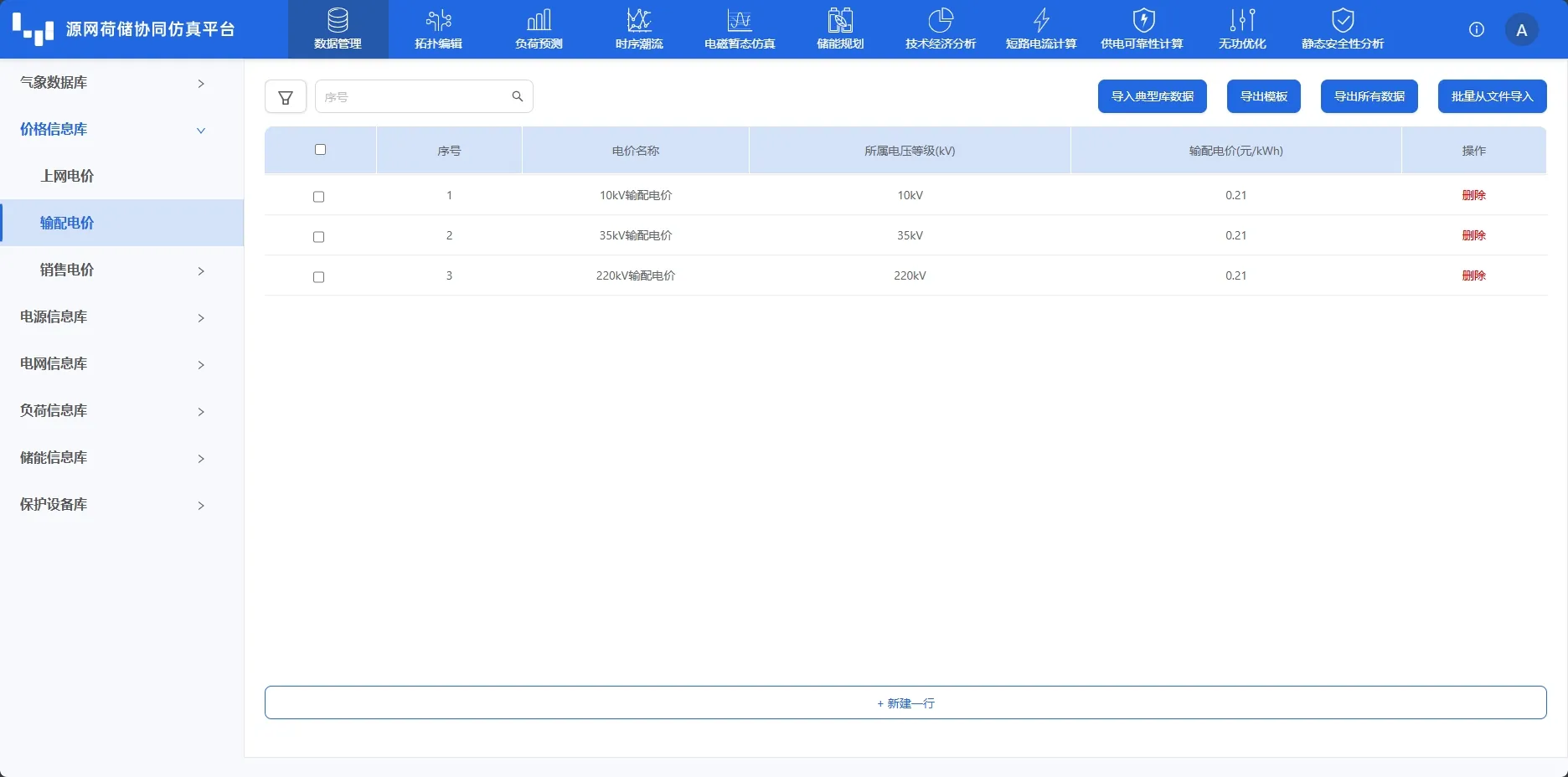
Task: Click the 35kV voltage level cell
Action: [x=910, y=235]
